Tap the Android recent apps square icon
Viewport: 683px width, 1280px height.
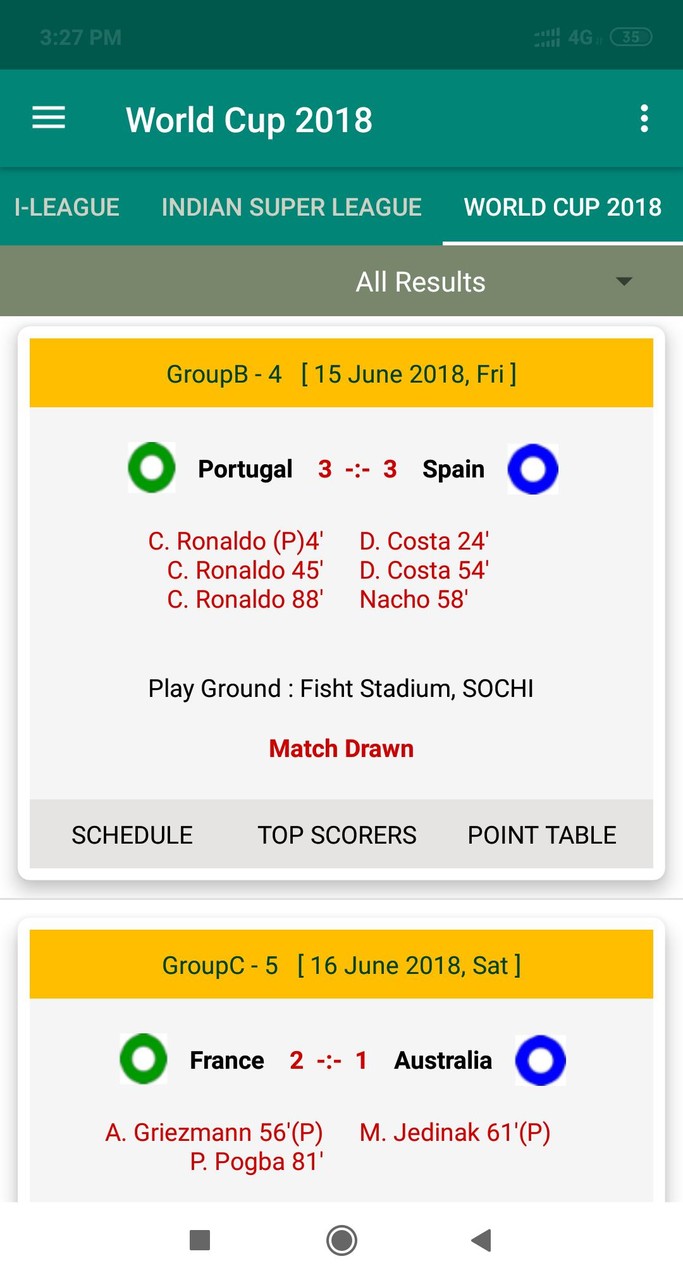199,1239
